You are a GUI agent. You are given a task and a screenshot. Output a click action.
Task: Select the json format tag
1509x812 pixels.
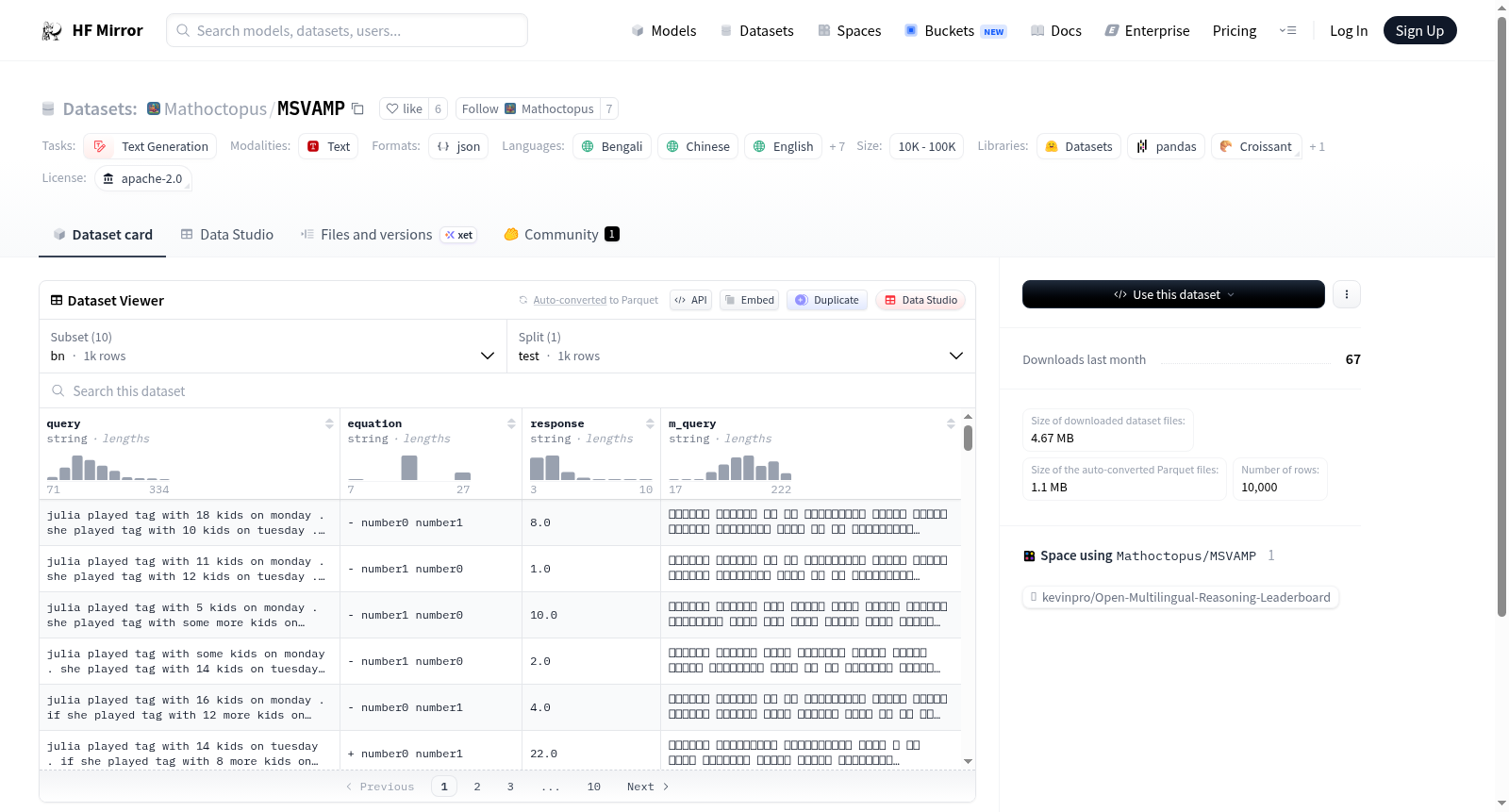[458, 146]
